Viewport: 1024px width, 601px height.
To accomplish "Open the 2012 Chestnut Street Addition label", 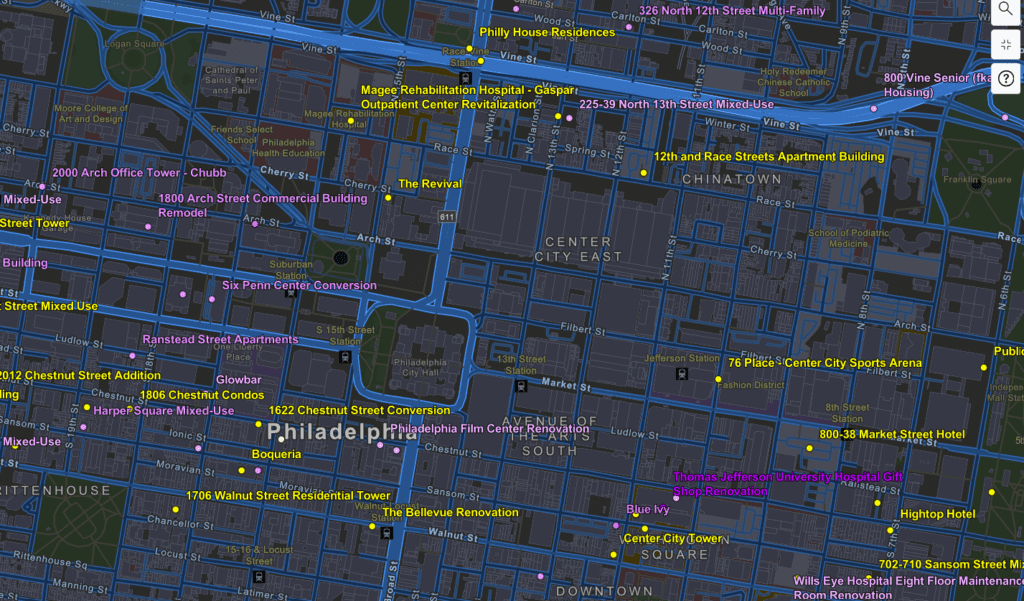I will pos(79,376).
